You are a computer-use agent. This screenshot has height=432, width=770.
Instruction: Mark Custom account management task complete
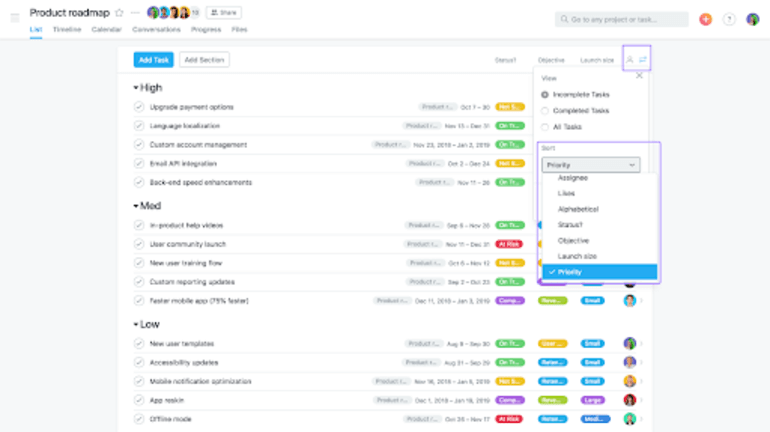pos(139,145)
